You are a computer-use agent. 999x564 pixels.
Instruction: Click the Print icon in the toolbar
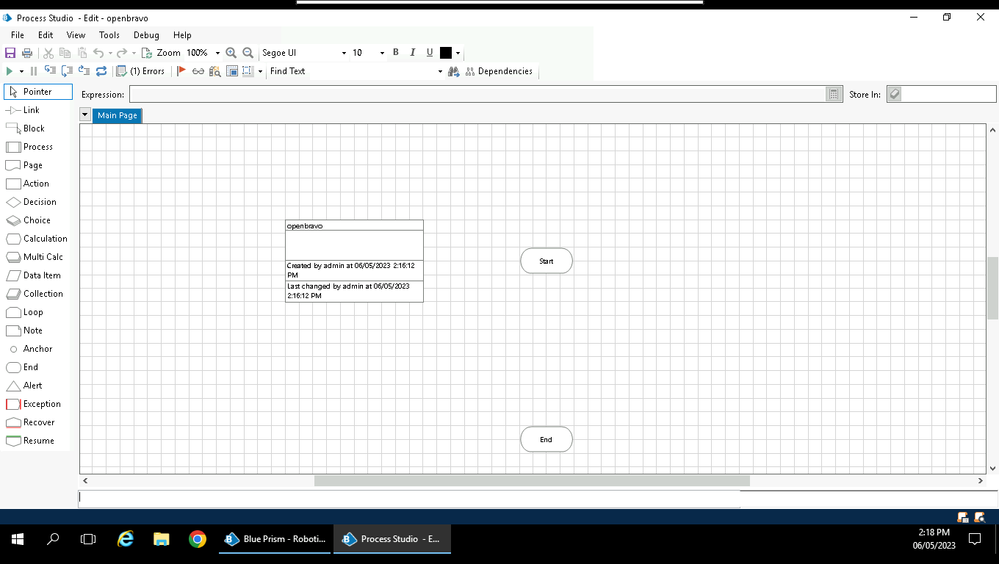coord(27,53)
